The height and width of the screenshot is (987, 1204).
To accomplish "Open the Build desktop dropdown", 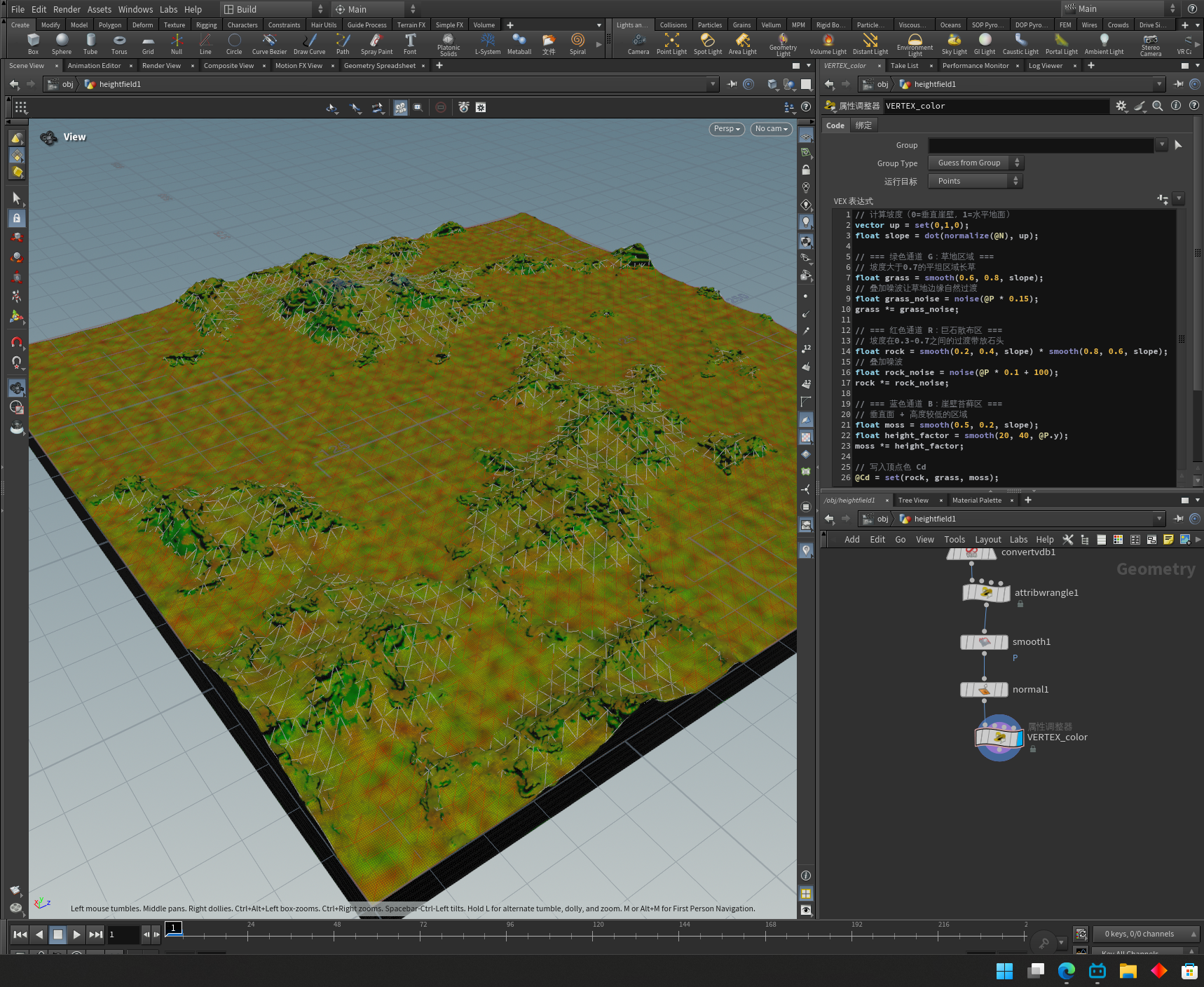I will coord(273,9).
